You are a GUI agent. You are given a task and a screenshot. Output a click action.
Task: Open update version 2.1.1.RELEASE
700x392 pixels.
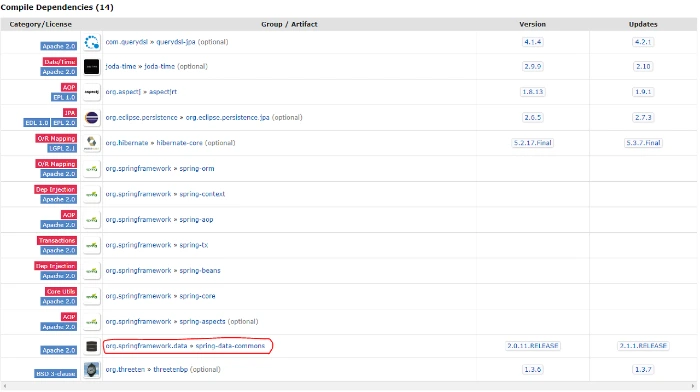tap(643, 346)
